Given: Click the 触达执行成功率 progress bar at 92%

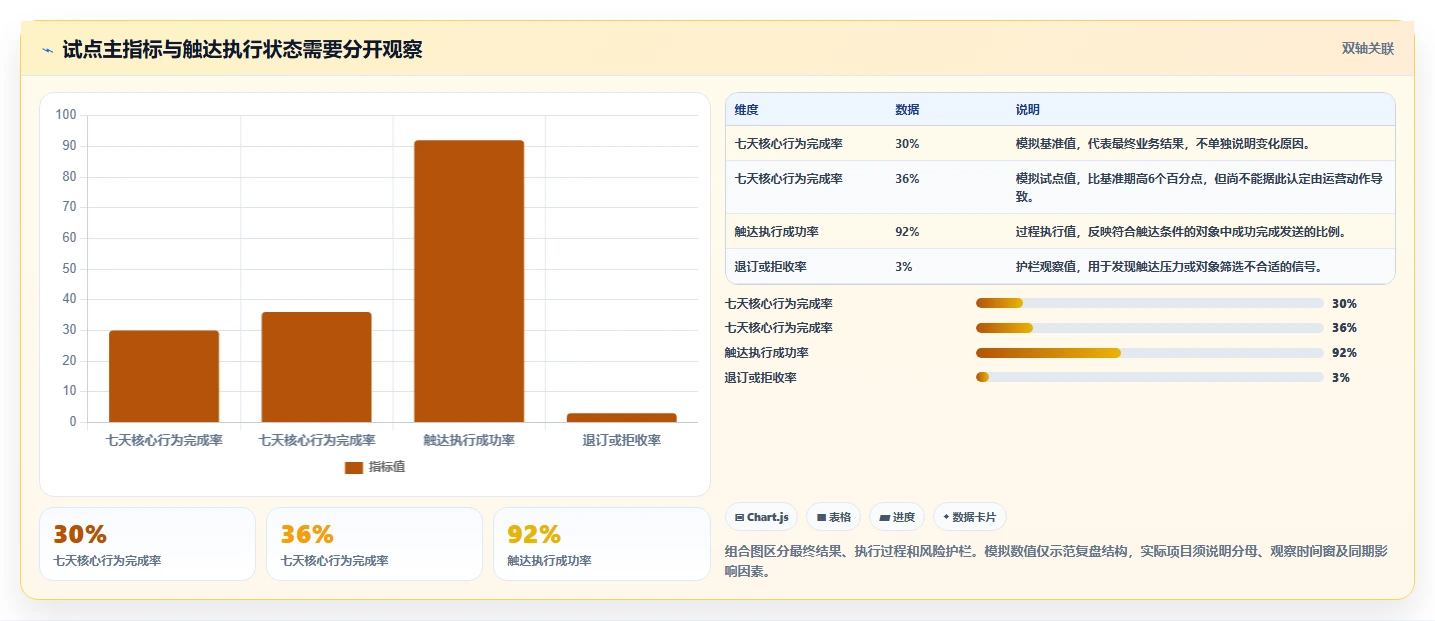Looking at the screenshot, I should pos(1150,353).
